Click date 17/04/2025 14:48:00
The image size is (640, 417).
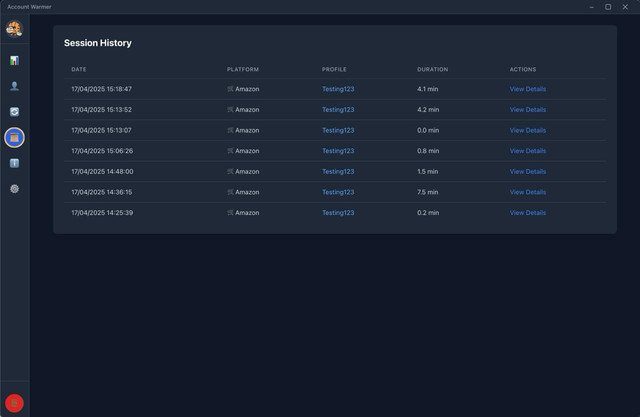102,171
